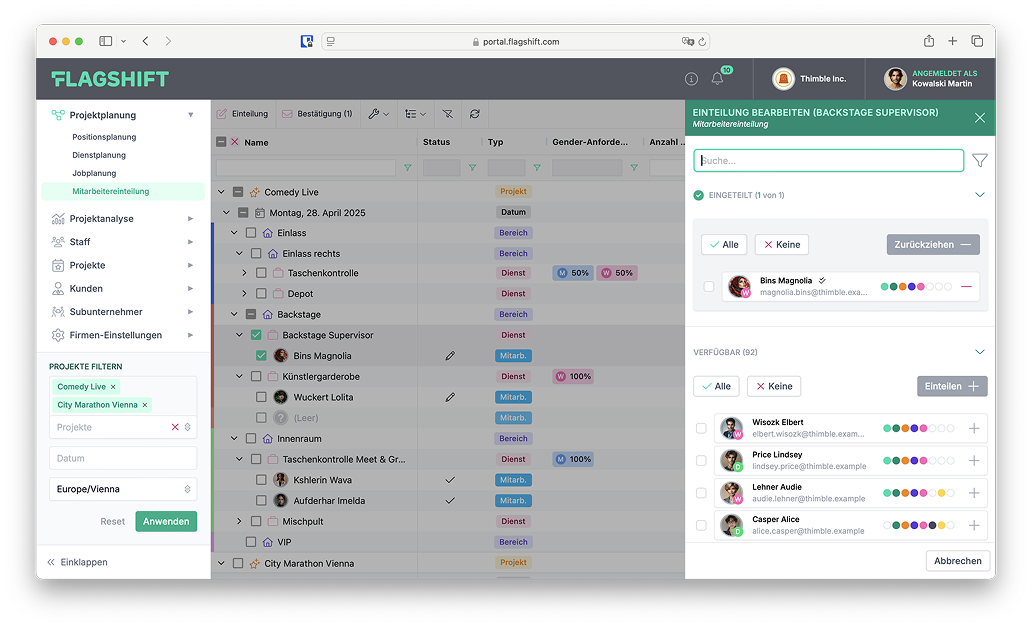Image resolution: width=1032 pixels, height=627 pixels.
Task: Click the Abbrechen button
Action: [x=957, y=561]
